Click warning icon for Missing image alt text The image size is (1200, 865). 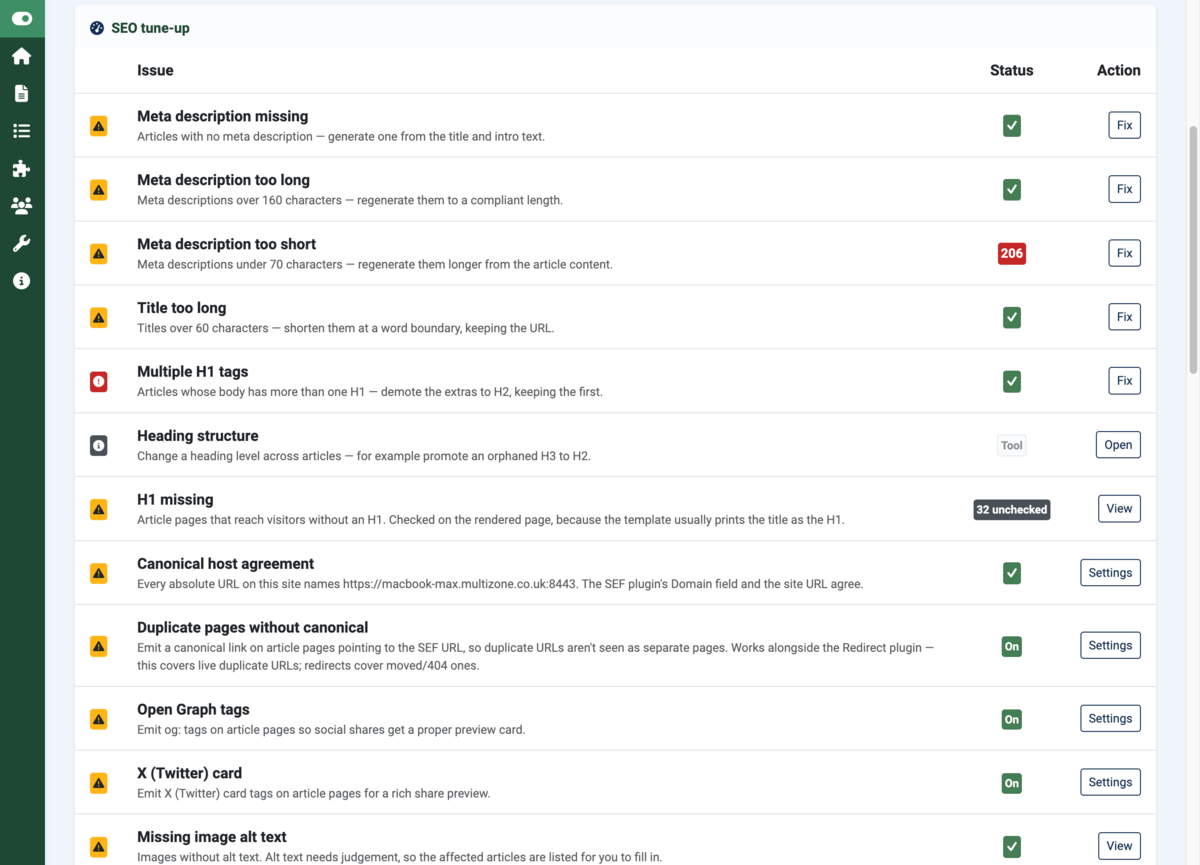(x=99, y=847)
